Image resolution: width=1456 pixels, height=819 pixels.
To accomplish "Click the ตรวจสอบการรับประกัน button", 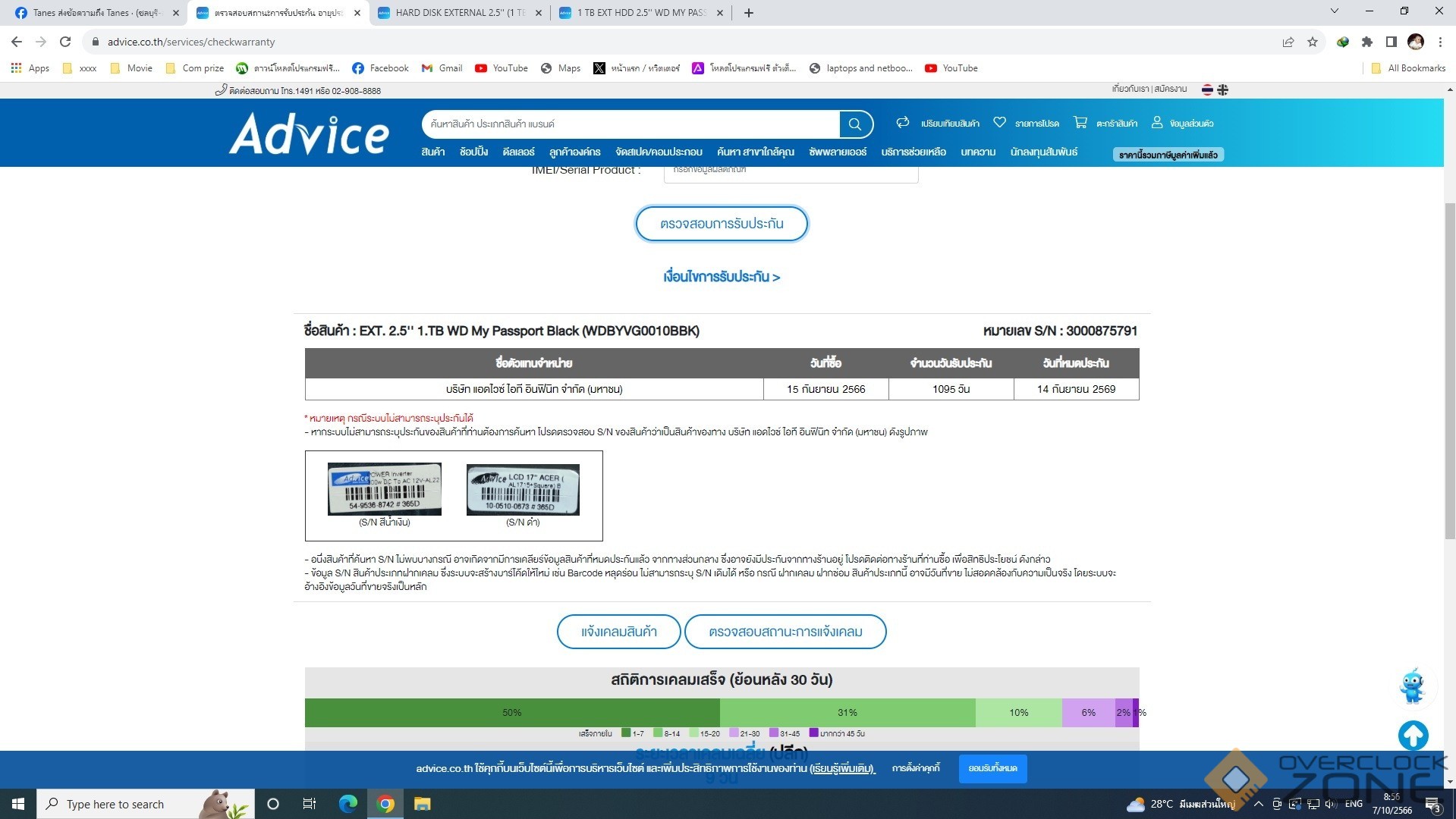I will click(721, 224).
